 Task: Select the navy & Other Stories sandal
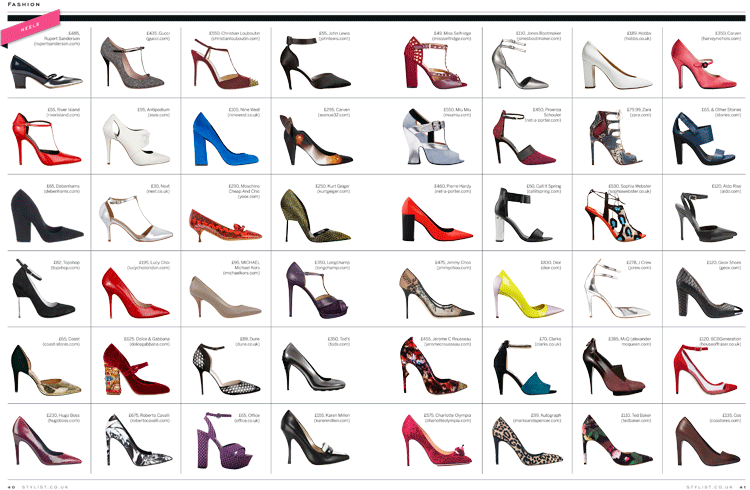704,139
